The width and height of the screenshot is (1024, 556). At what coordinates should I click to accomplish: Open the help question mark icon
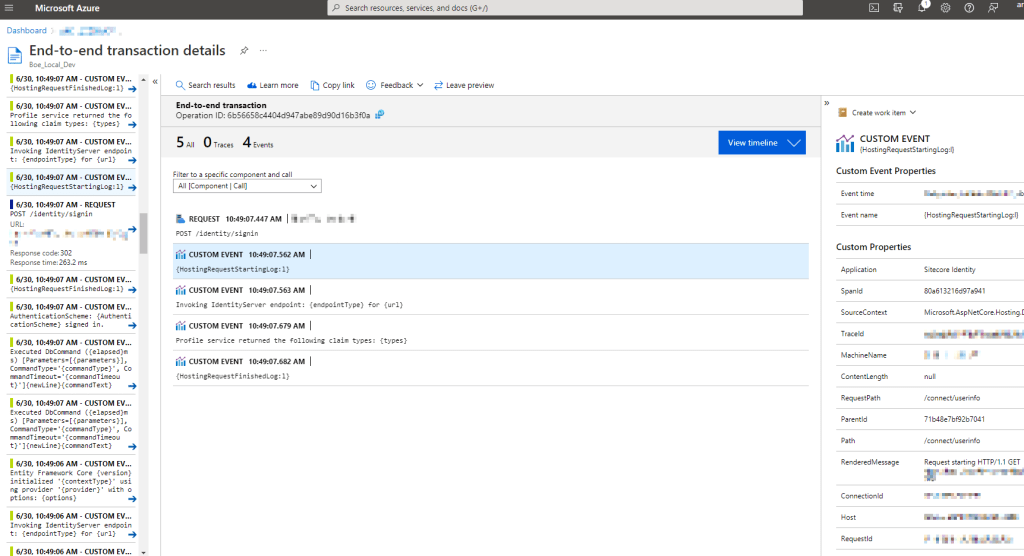point(968,8)
